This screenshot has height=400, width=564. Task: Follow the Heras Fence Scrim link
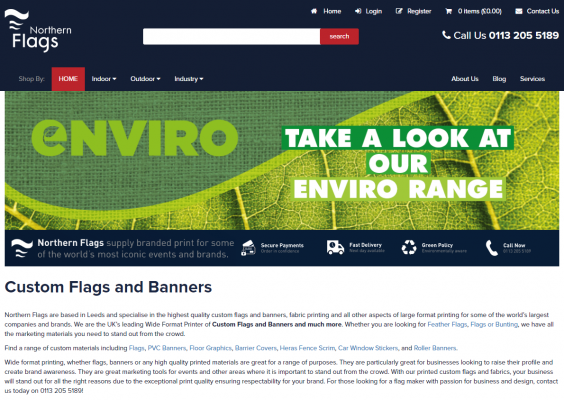tap(307, 348)
